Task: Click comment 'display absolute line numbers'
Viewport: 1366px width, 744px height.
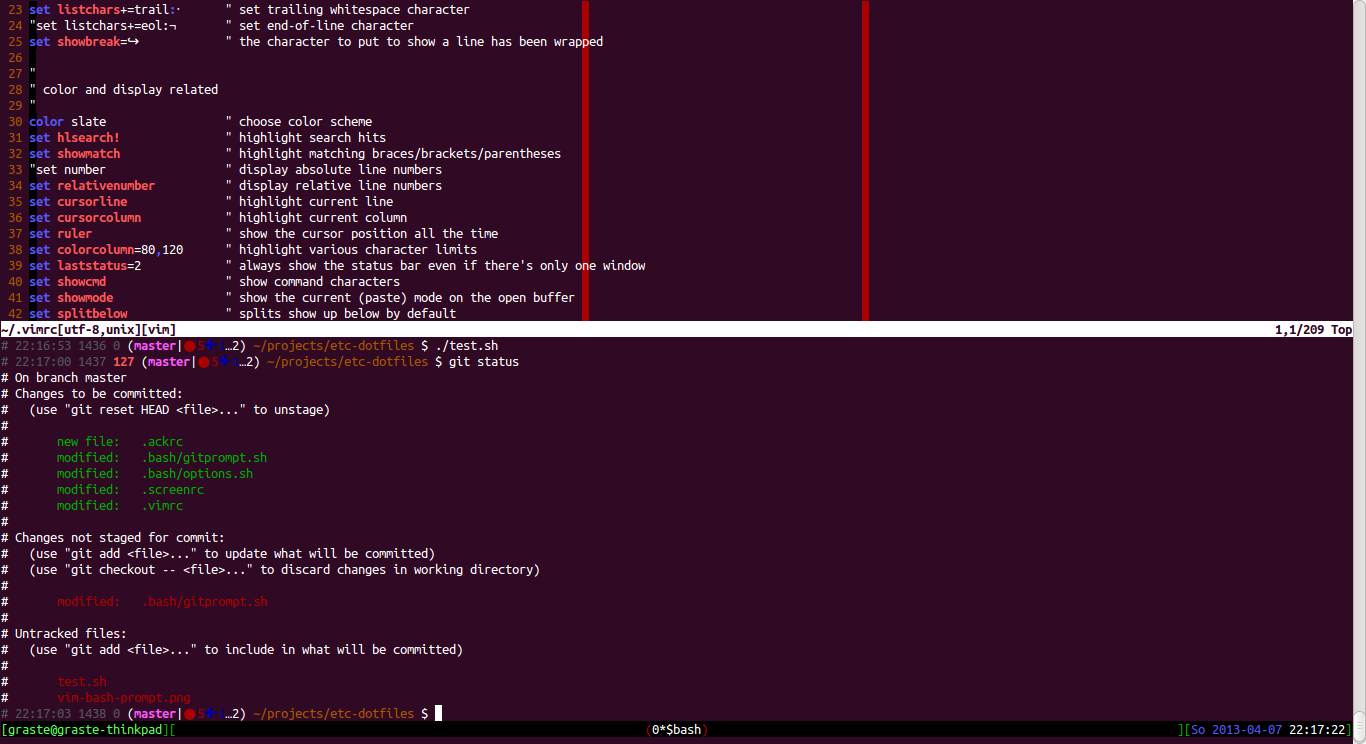Action: coord(340,169)
